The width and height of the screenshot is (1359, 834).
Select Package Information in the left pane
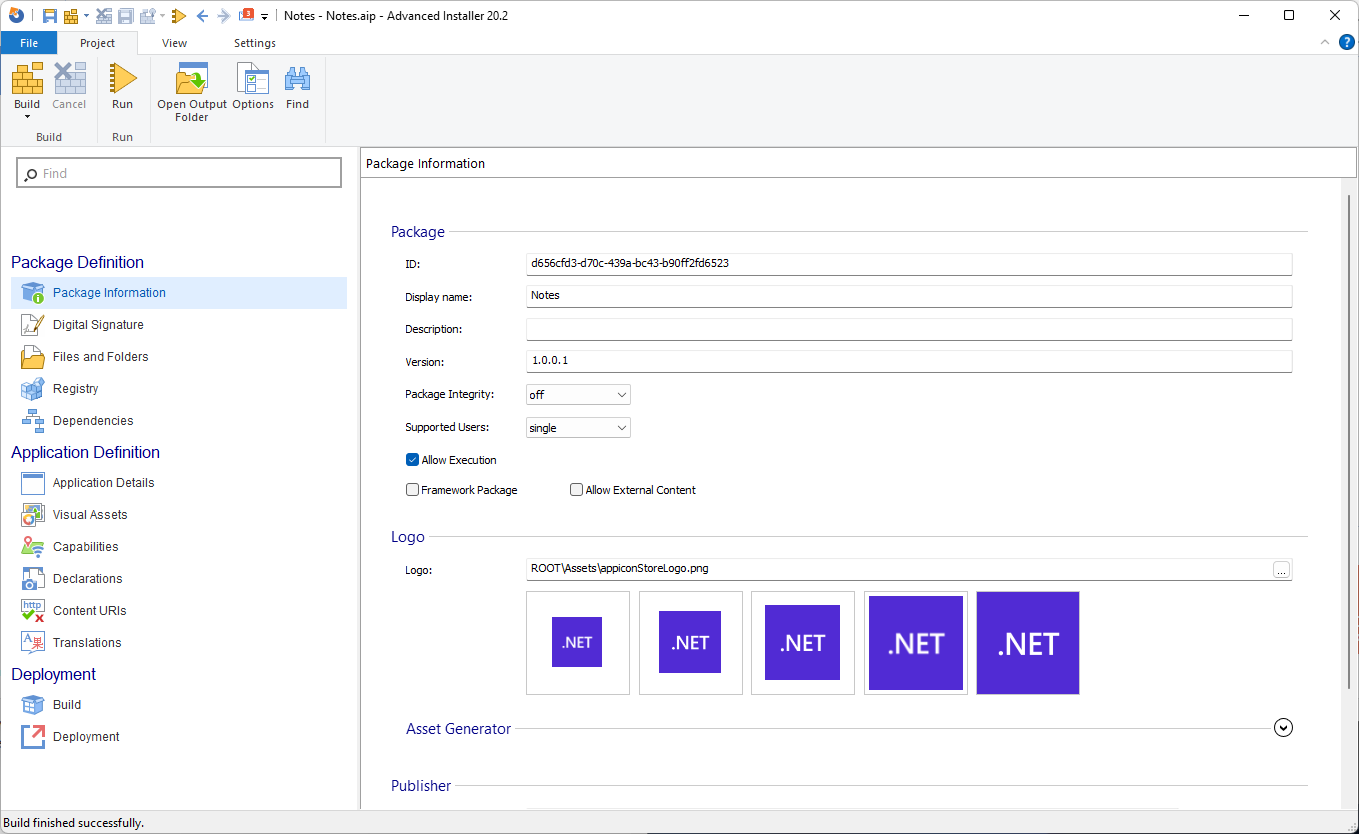[179, 293]
